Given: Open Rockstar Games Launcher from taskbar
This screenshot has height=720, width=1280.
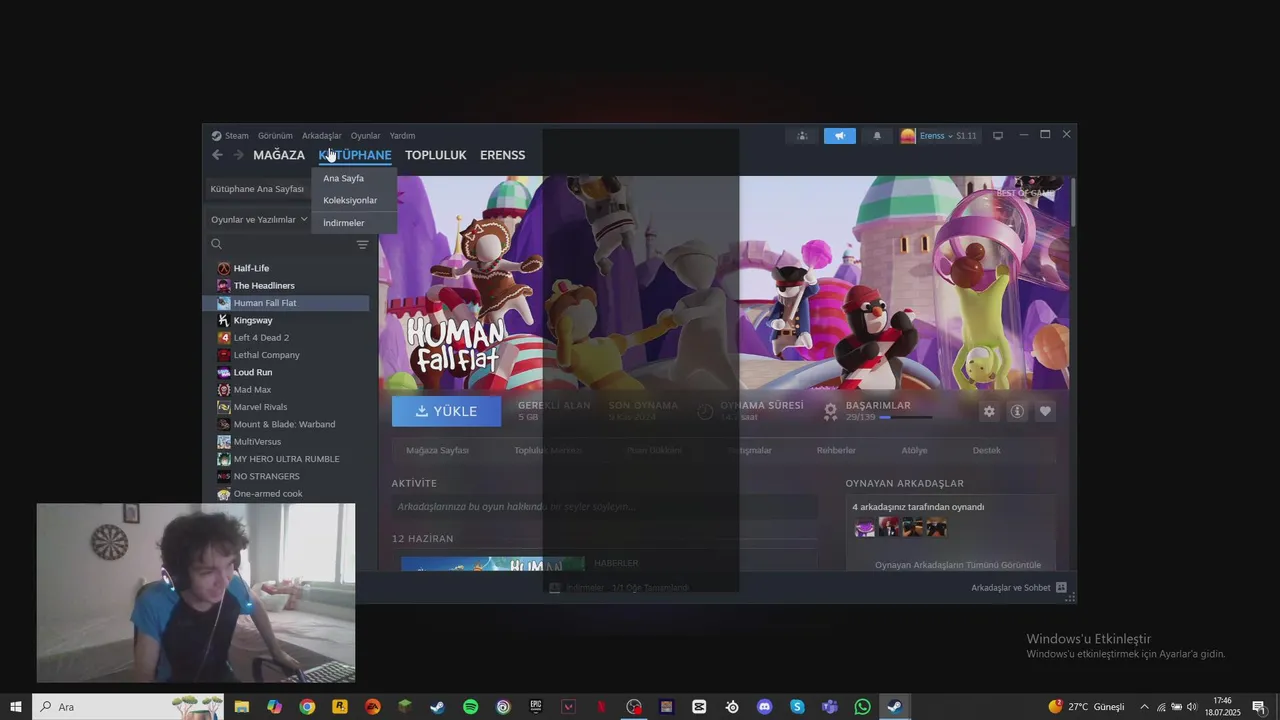Looking at the screenshot, I should click(340, 707).
